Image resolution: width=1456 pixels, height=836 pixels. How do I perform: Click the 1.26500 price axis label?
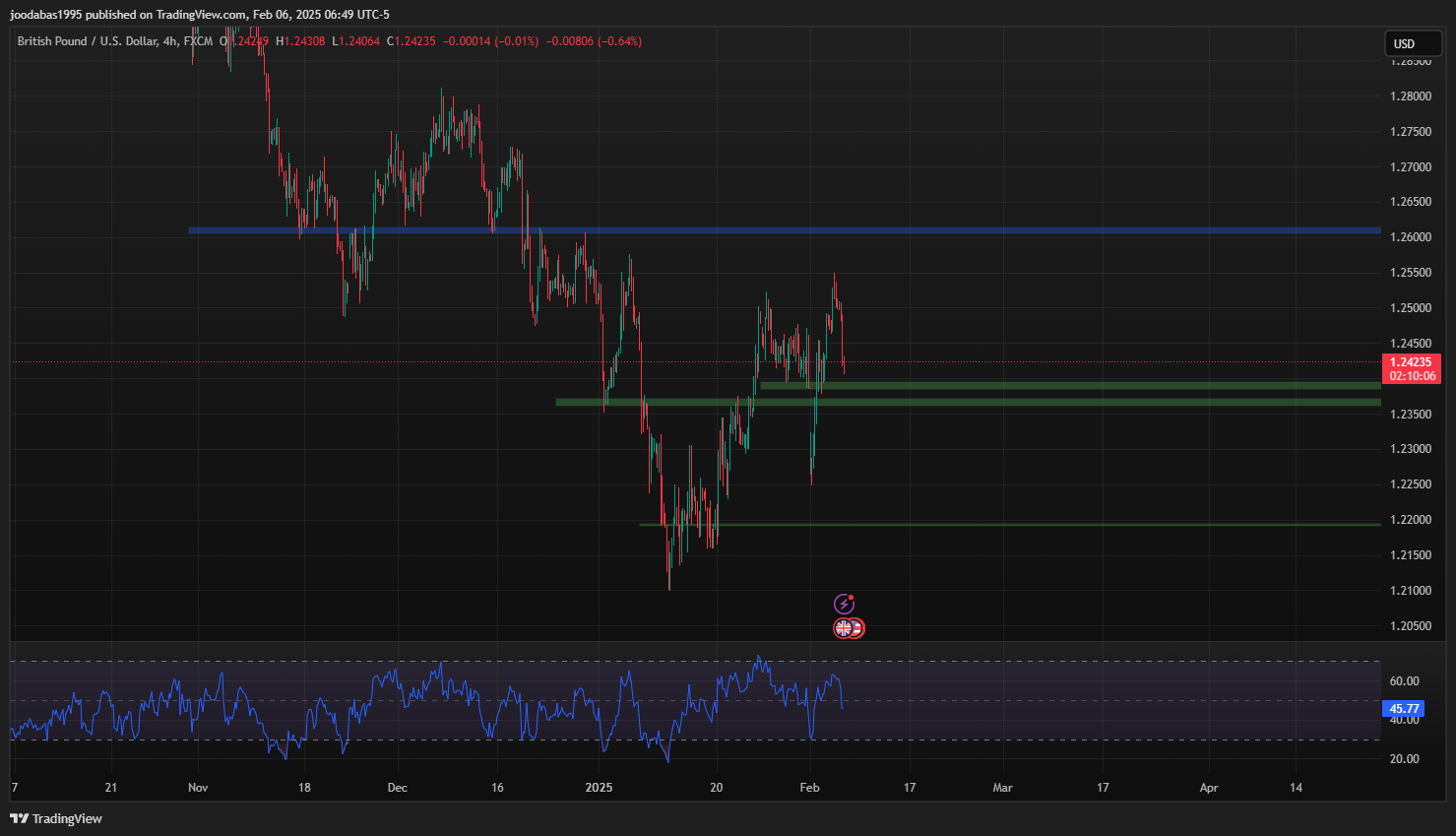[1410, 202]
